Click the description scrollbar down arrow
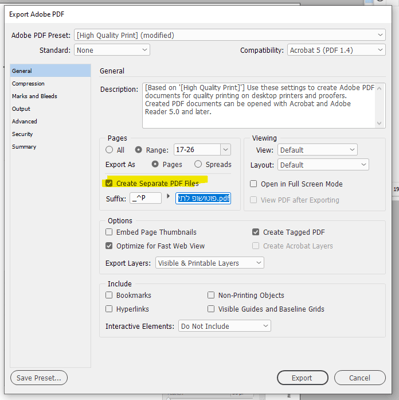 379,123
